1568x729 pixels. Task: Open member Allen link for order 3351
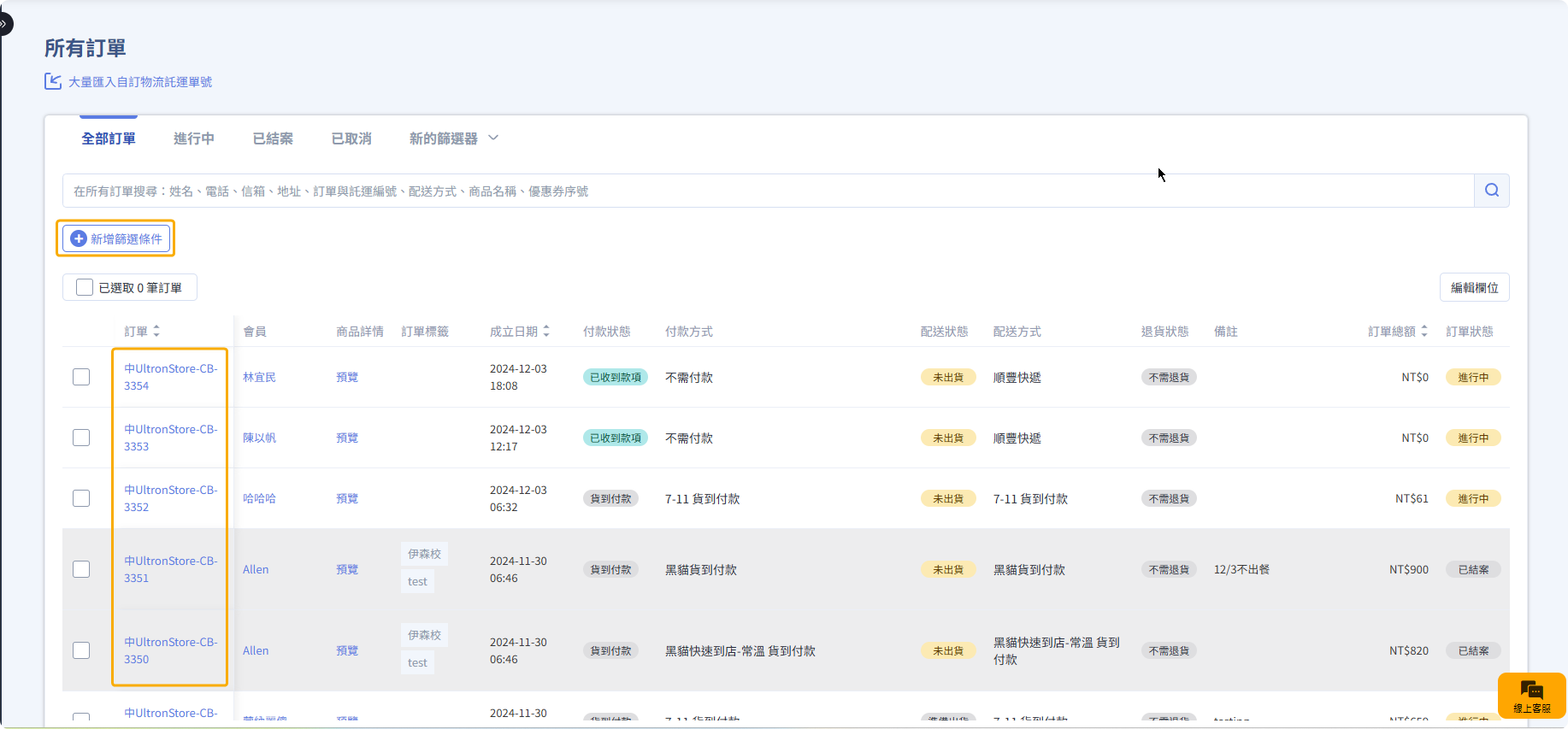[x=256, y=569]
